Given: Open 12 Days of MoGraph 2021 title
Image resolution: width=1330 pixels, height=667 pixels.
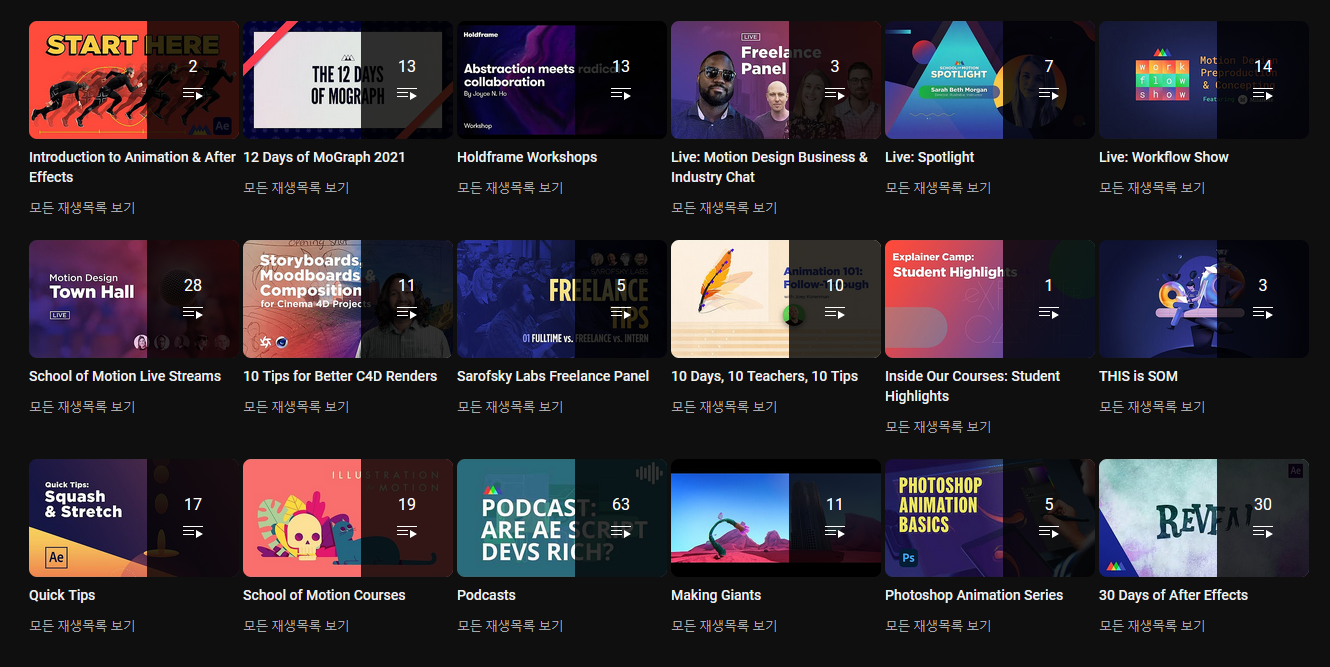Looking at the screenshot, I should click(x=324, y=157).
